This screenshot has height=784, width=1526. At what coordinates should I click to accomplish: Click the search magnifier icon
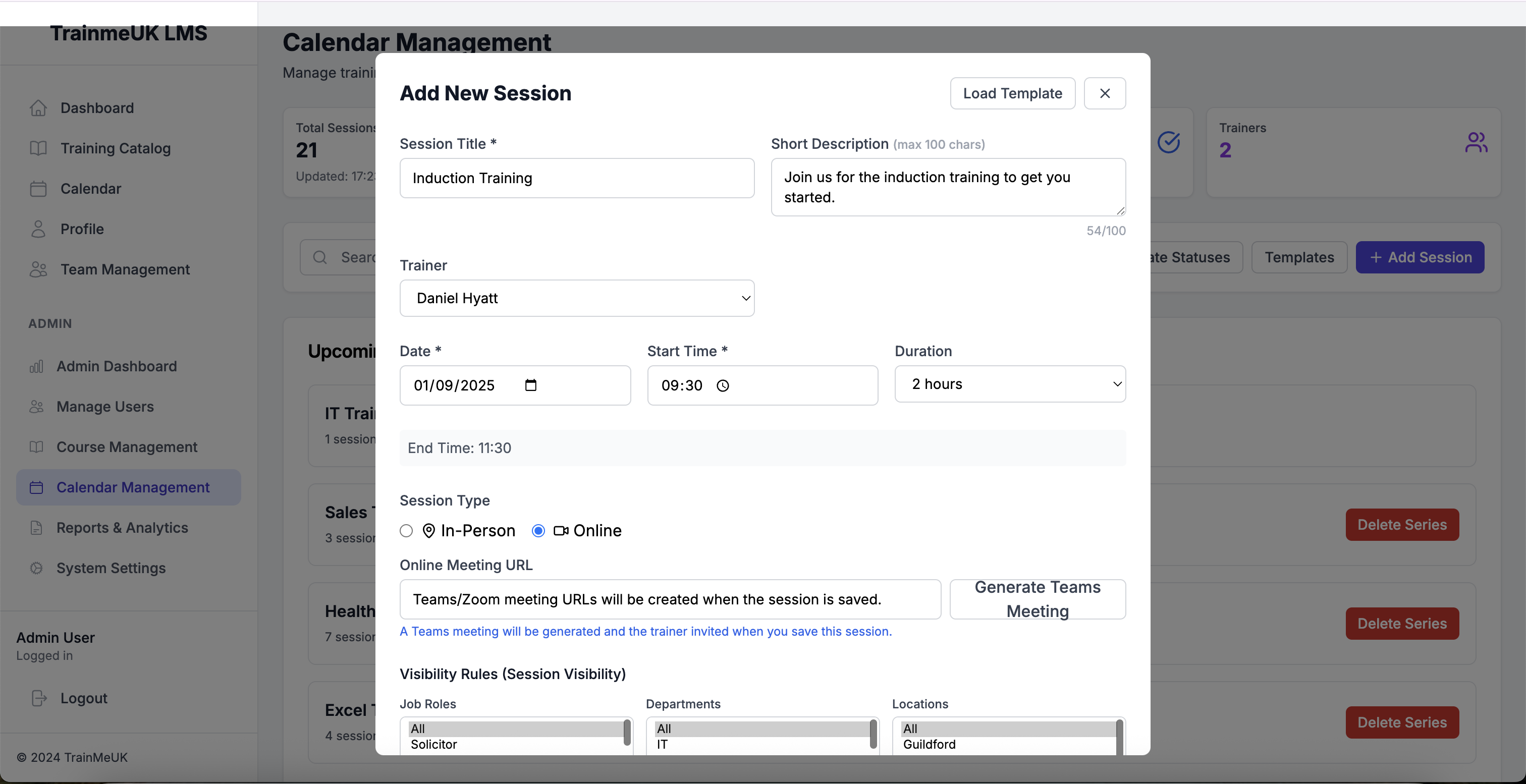coord(320,257)
